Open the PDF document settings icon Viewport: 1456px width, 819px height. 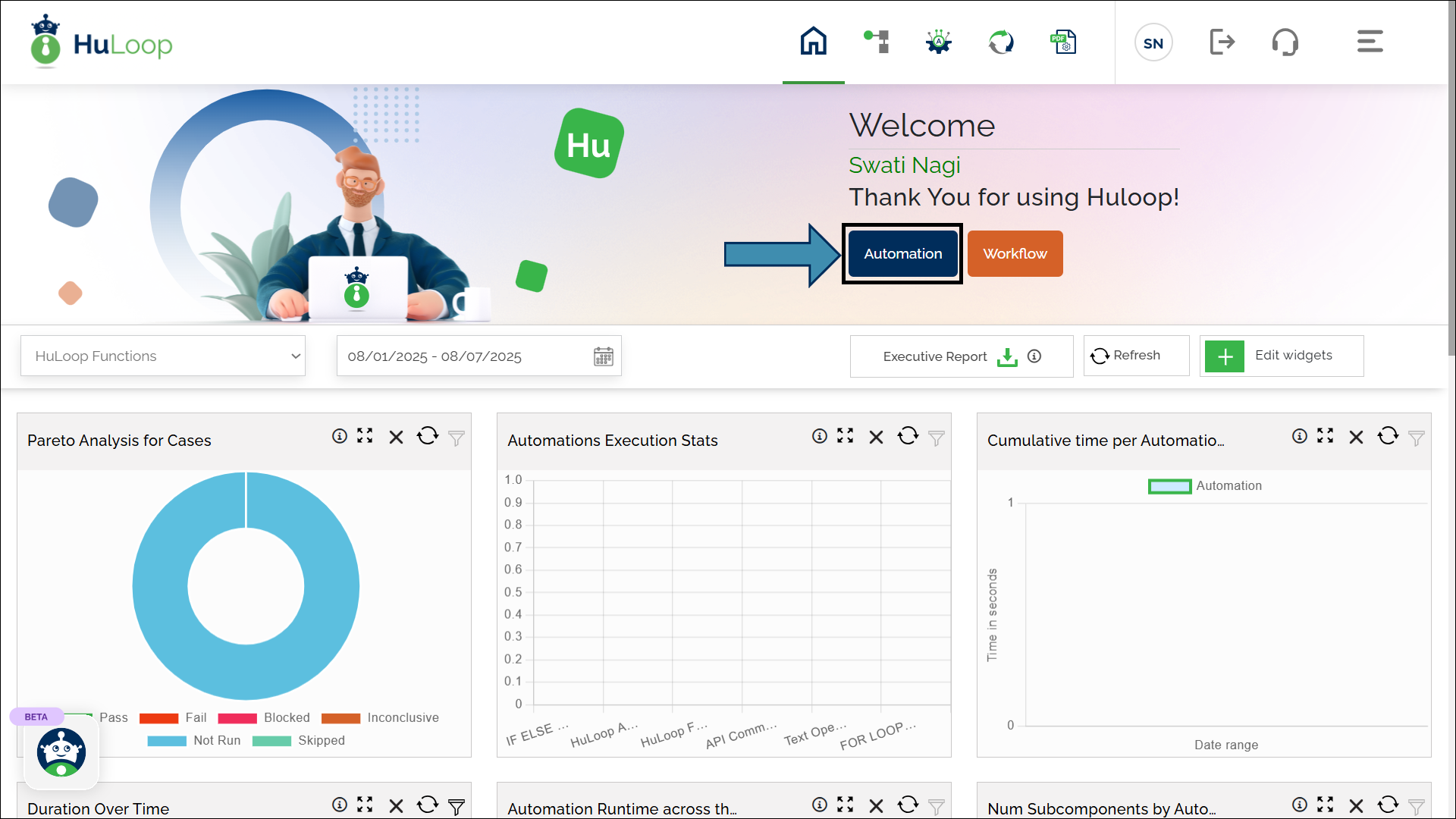pos(1063,42)
